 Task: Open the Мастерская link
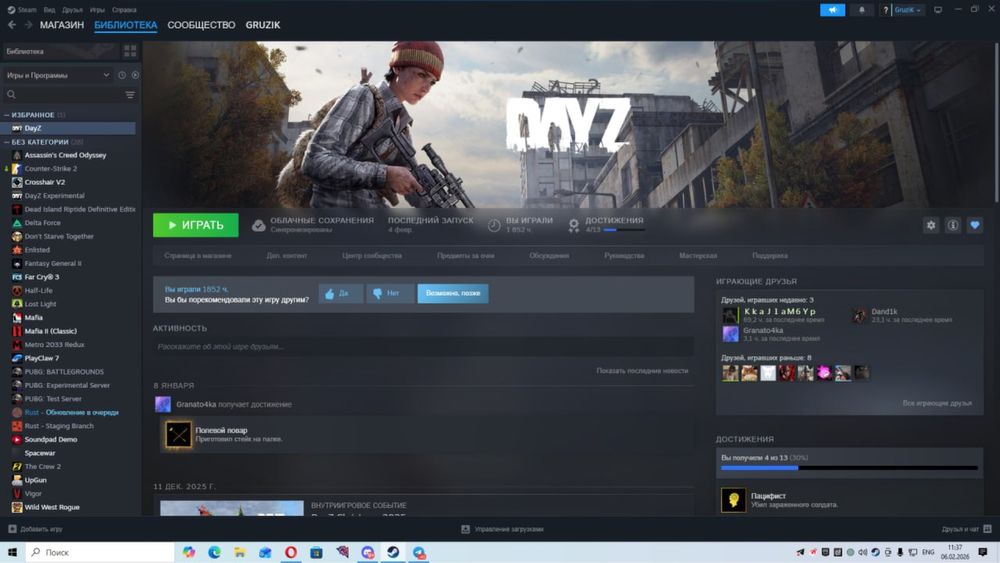698,256
